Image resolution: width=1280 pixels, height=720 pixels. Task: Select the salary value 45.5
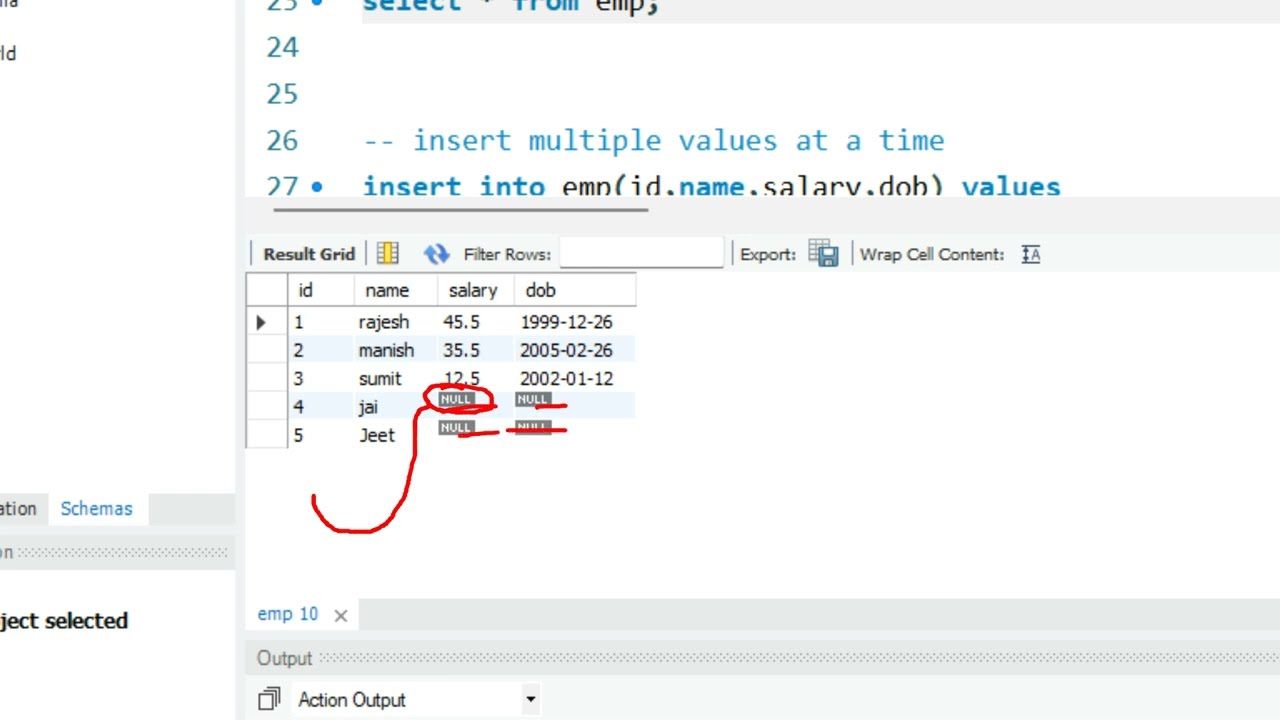461,322
